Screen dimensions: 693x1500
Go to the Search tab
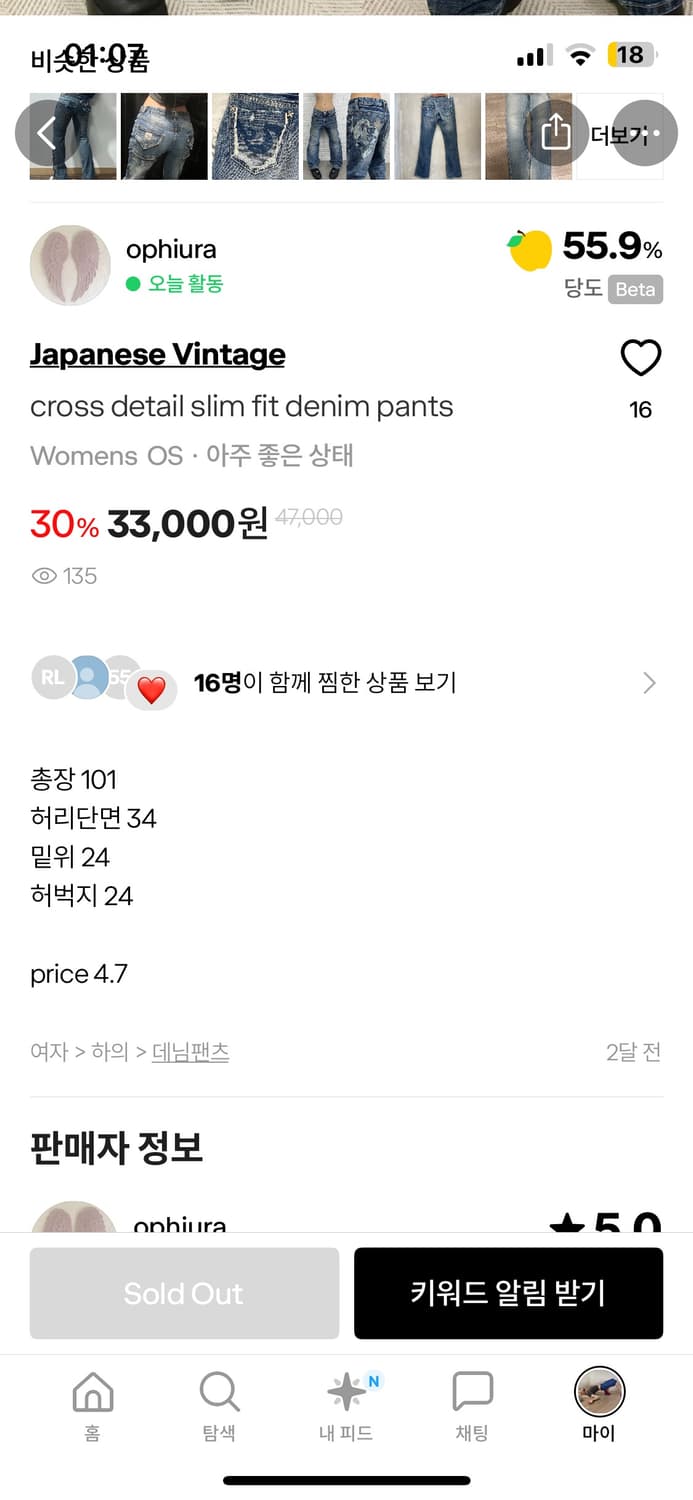point(219,1405)
